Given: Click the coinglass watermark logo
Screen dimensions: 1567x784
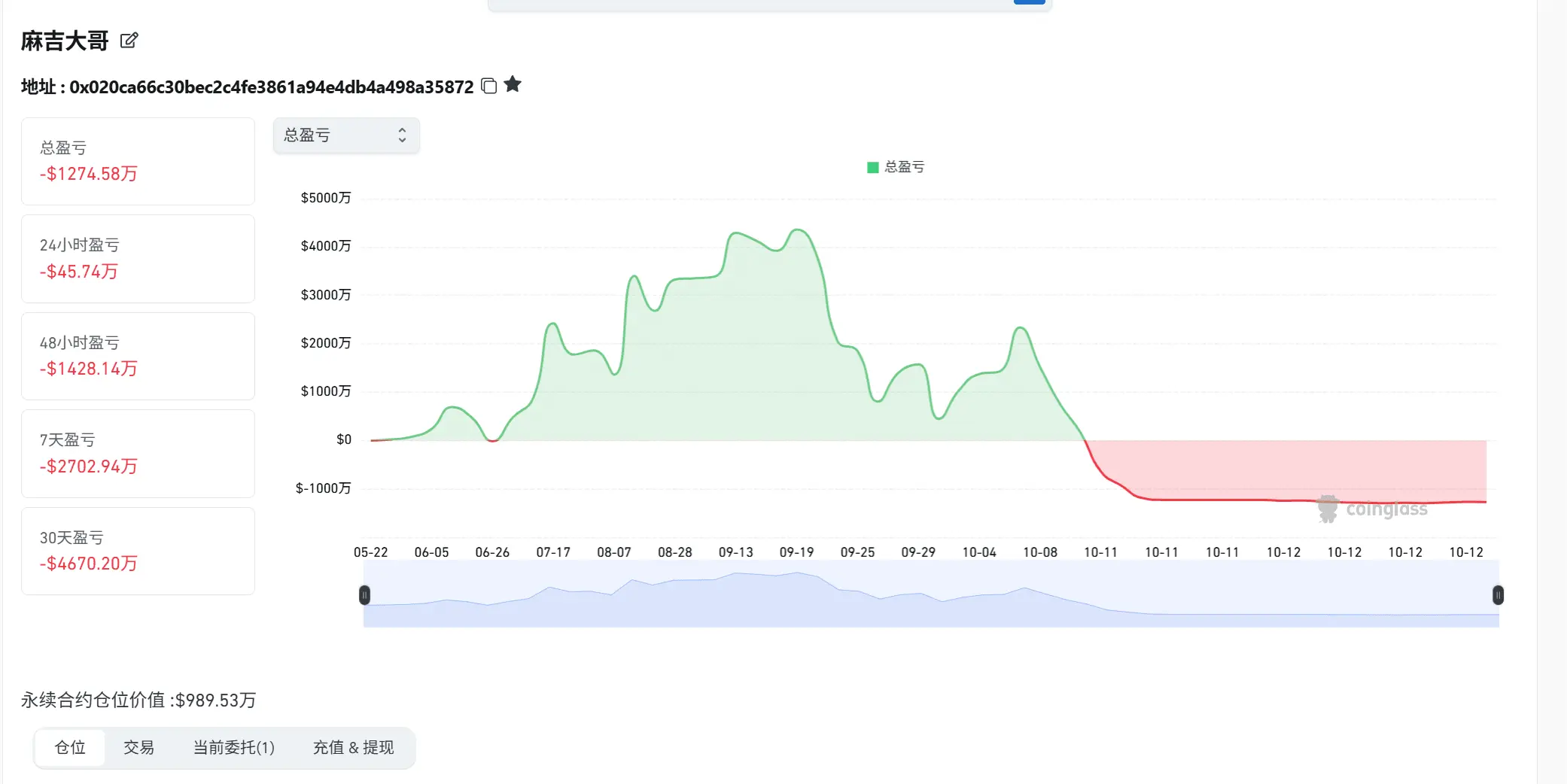Looking at the screenshot, I should click(x=1372, y=509).
